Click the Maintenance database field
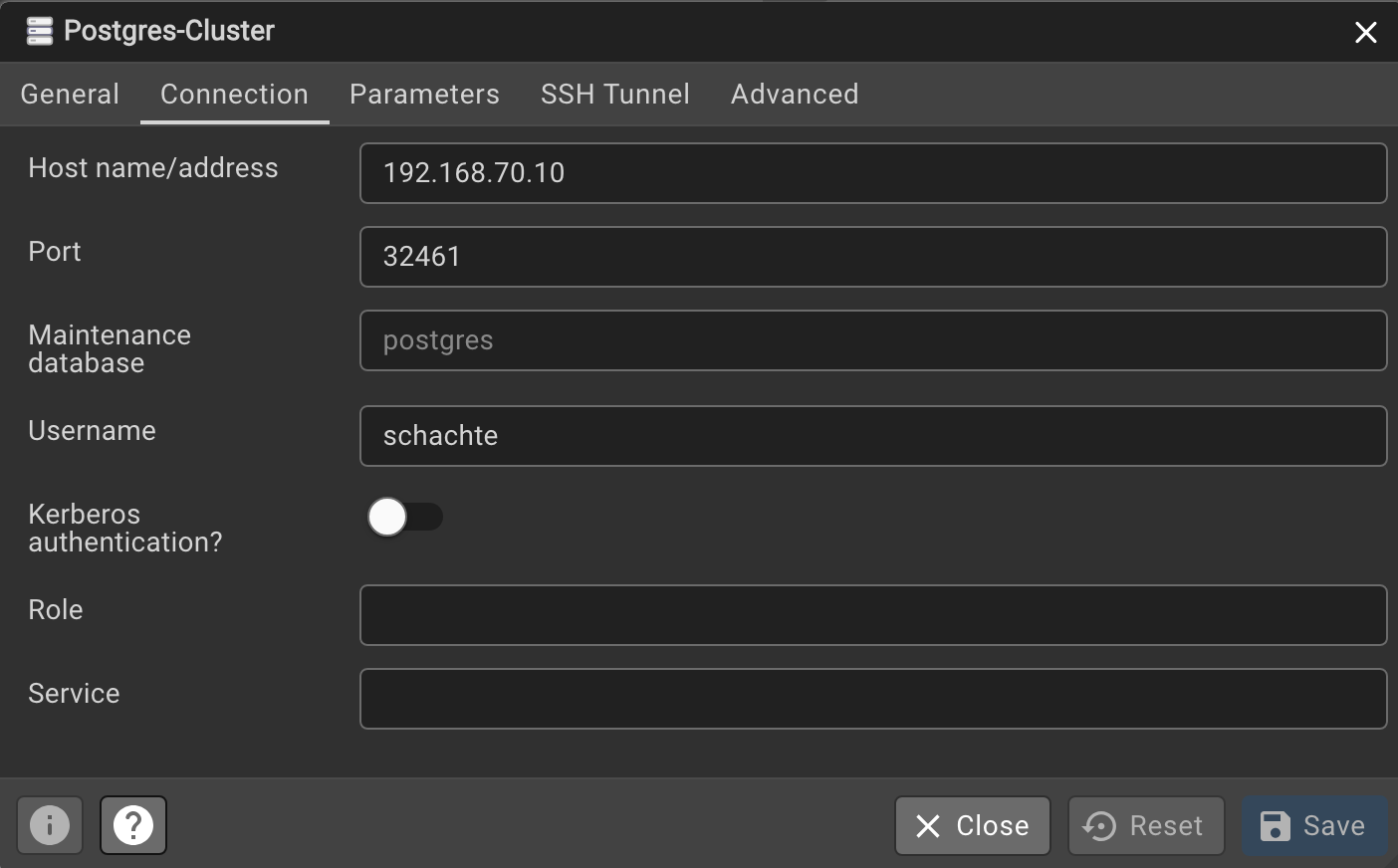 click(x=872, y=340)
